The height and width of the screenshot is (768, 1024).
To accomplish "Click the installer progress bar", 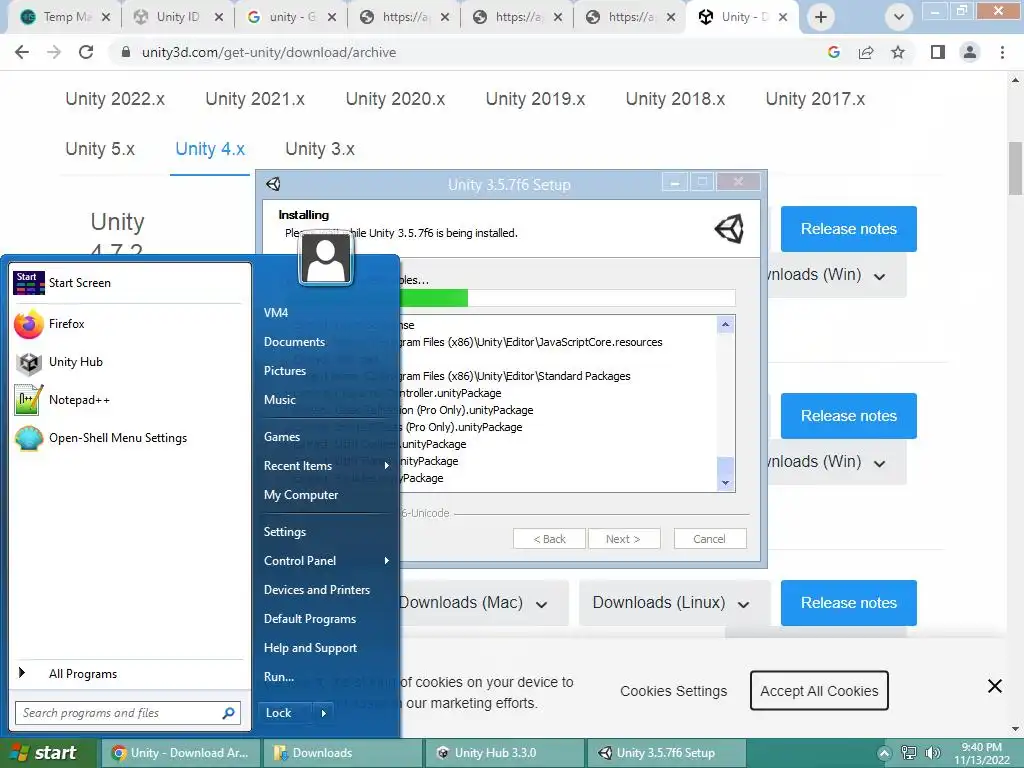I will pyautogui.click(x=567, y=298).
